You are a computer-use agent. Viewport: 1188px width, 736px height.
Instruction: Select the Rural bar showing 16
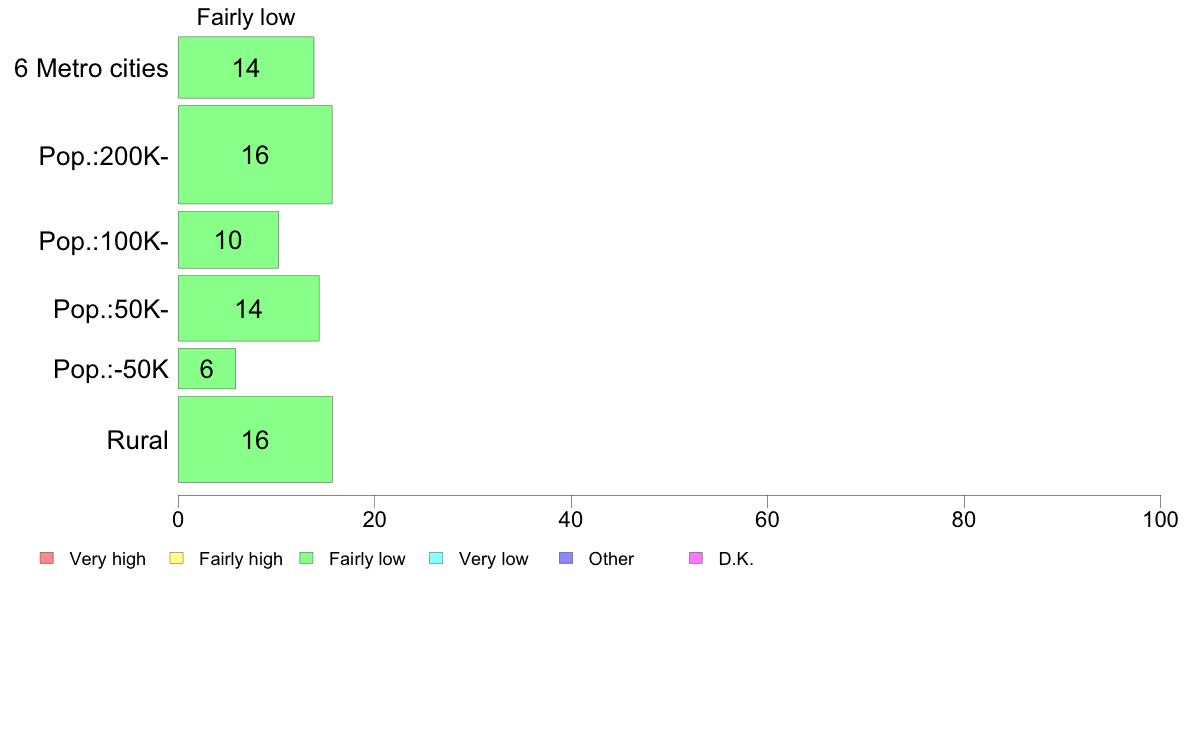255,439
